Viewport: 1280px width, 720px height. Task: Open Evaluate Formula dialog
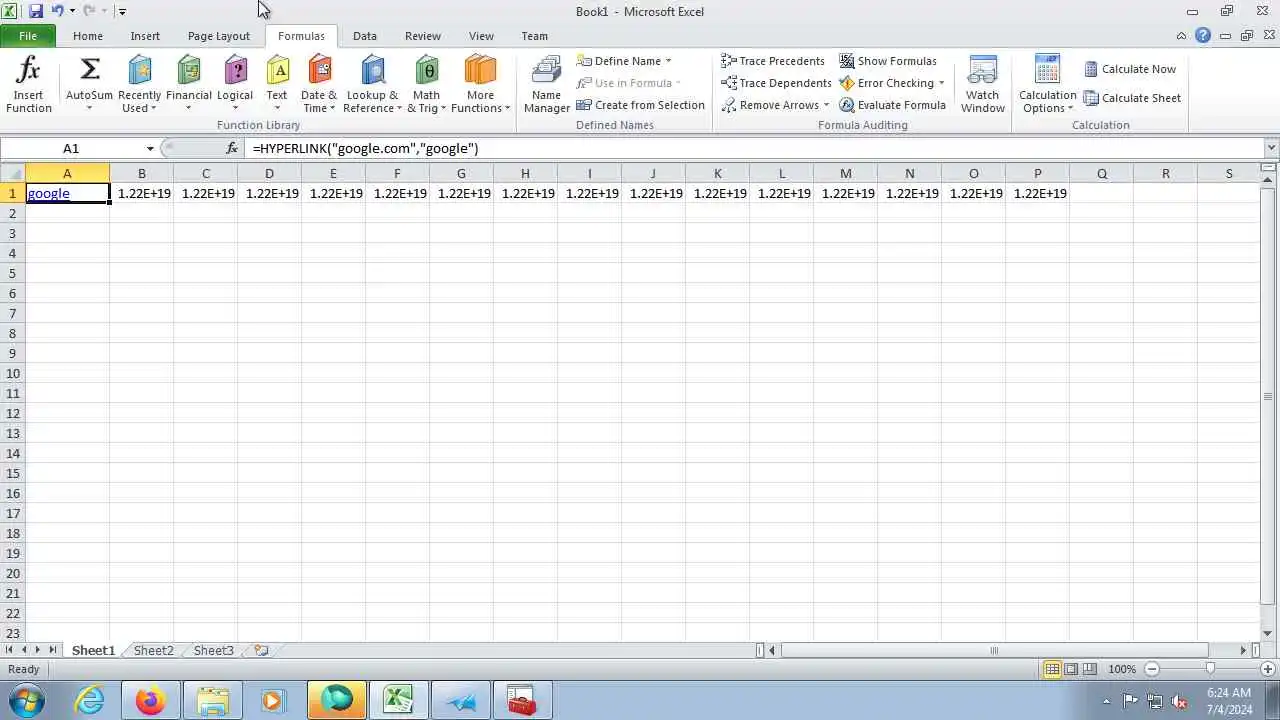[892, 105]
